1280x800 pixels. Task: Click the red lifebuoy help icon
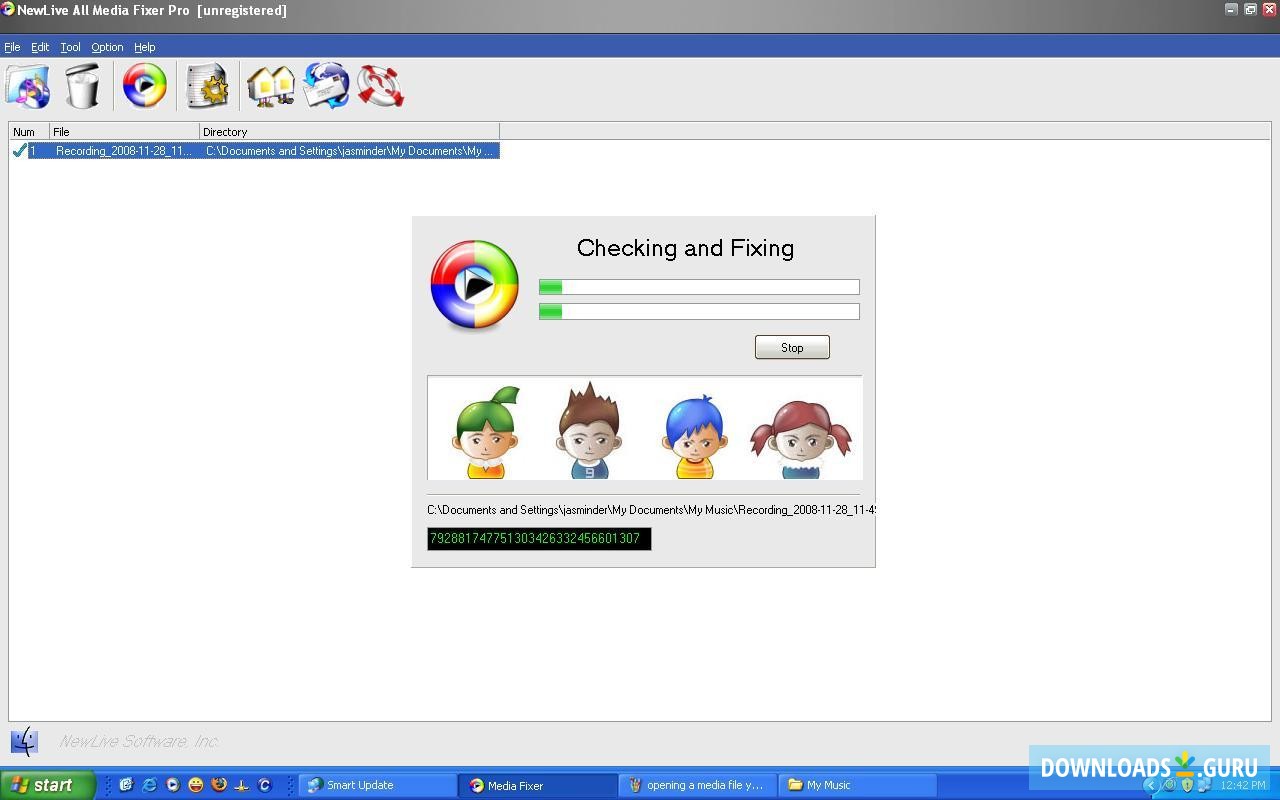[380, 86]
